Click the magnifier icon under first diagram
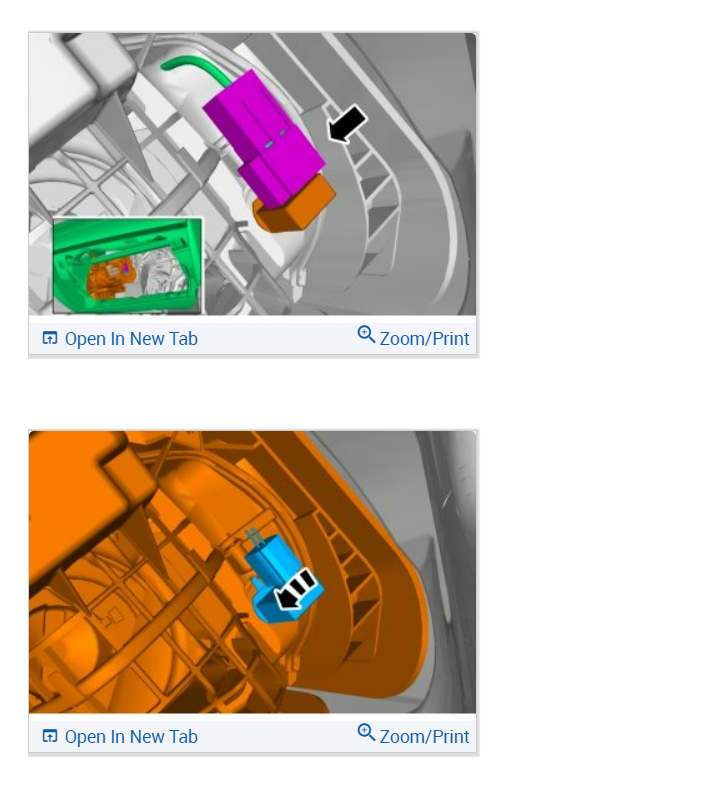723x788 pixels. pos(366,335)
